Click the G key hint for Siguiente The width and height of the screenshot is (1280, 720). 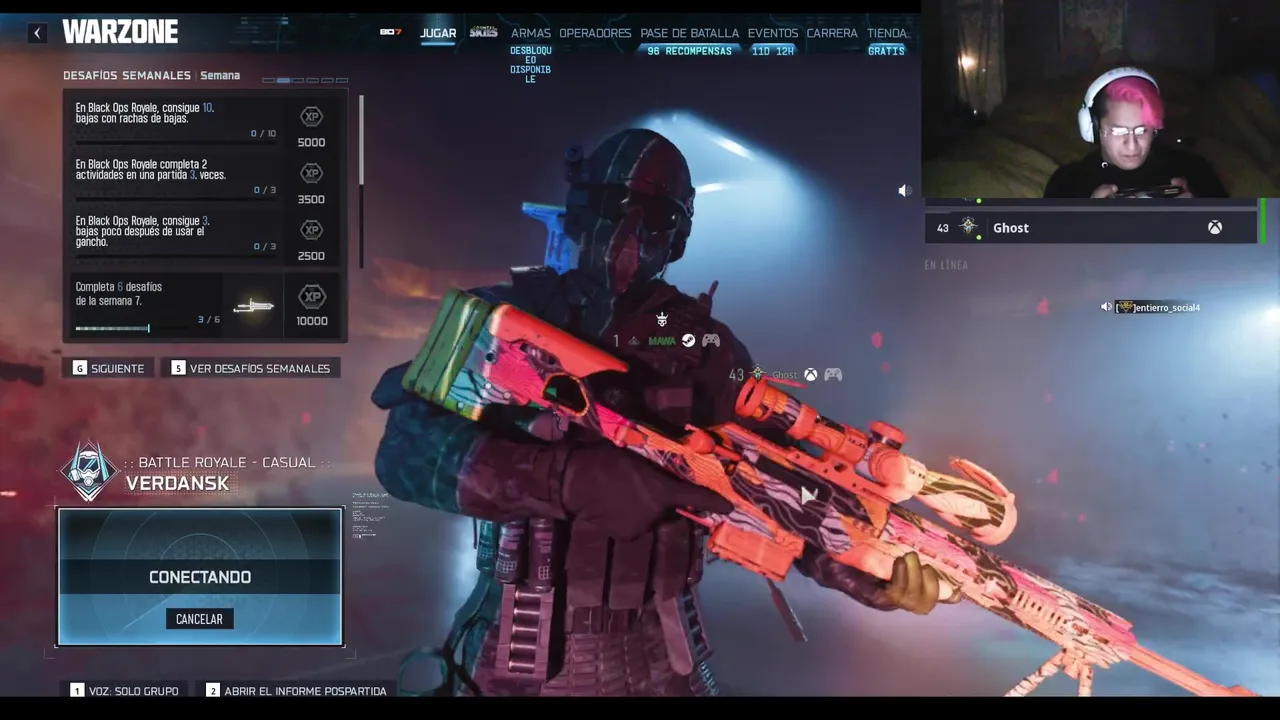(x=79, y=368)
